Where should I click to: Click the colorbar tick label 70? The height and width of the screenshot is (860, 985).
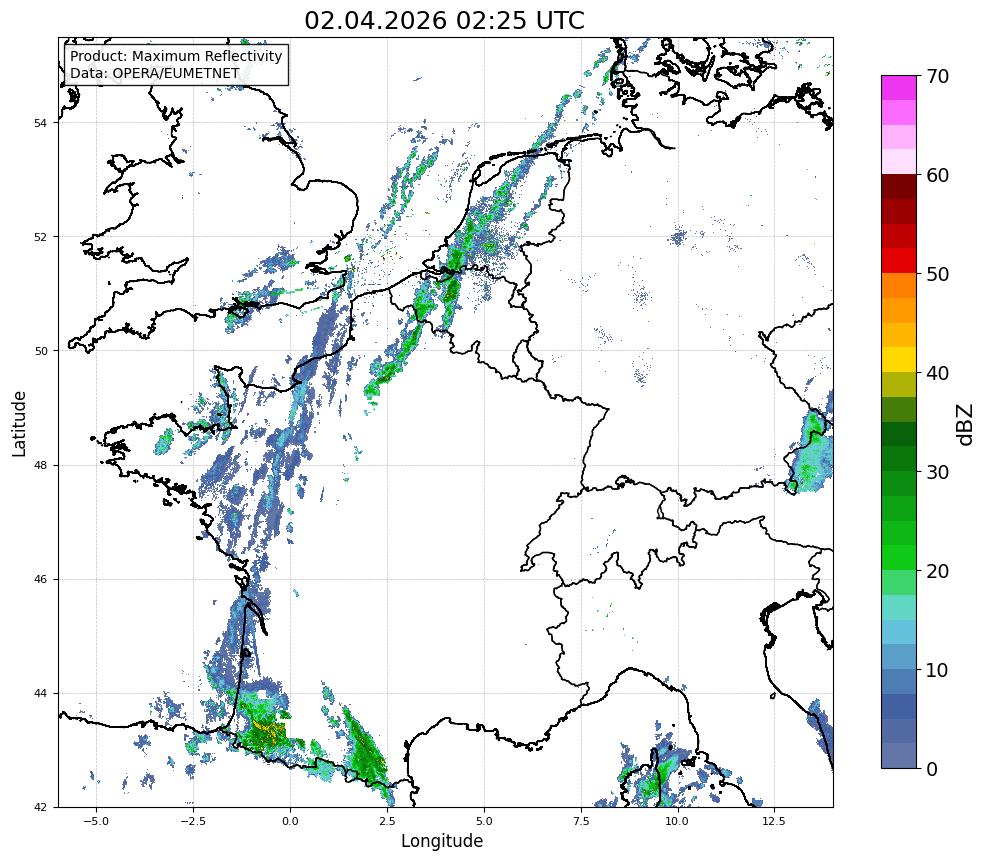click(937, 76)
